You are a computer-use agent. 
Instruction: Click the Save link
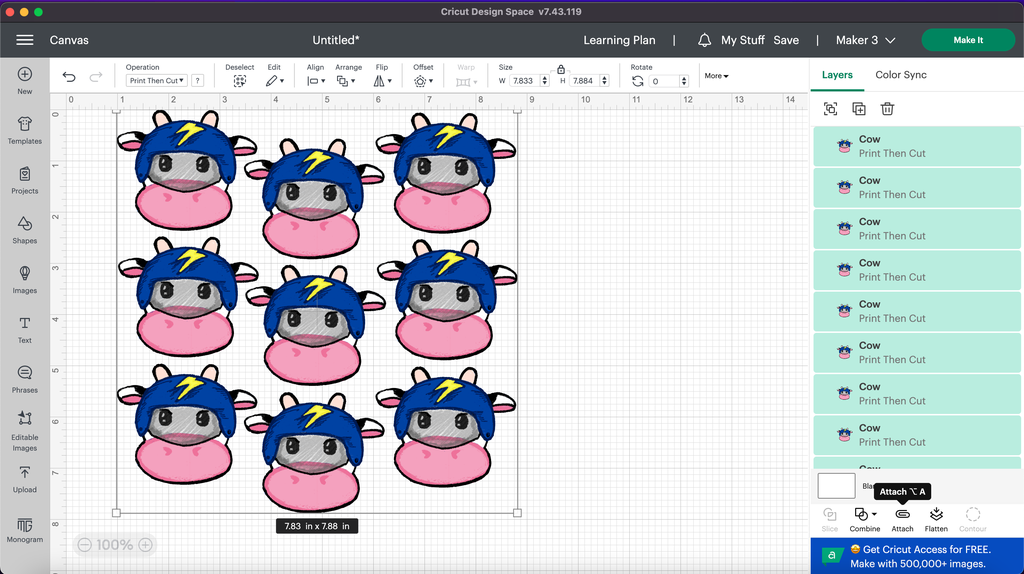(x=786, y=40)
